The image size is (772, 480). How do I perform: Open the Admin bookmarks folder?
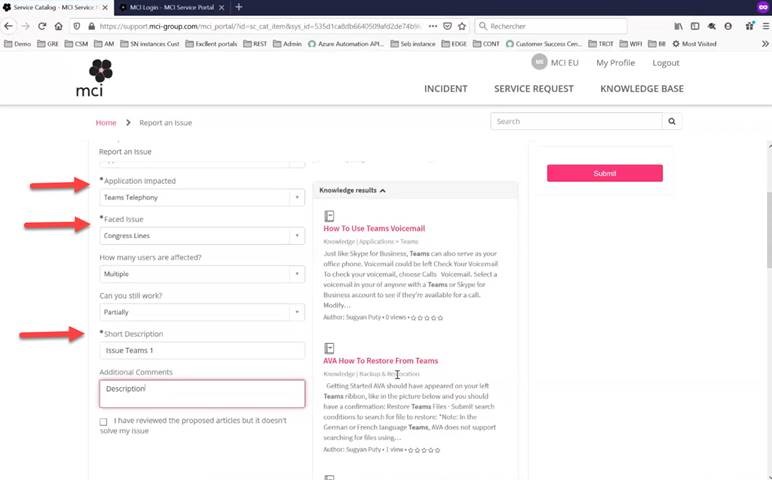tap(287, 44)
